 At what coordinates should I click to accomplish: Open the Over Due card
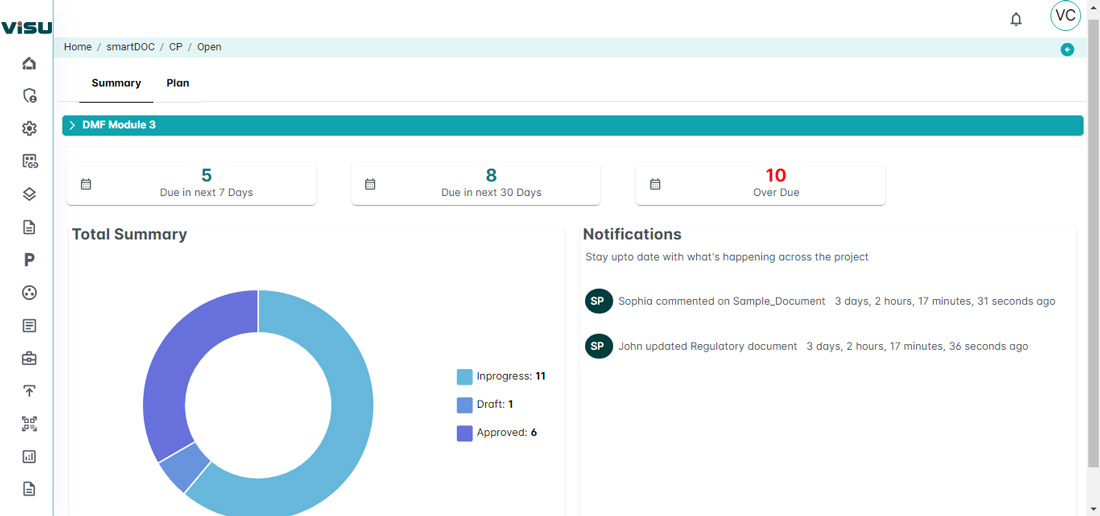tap(760, 184)
